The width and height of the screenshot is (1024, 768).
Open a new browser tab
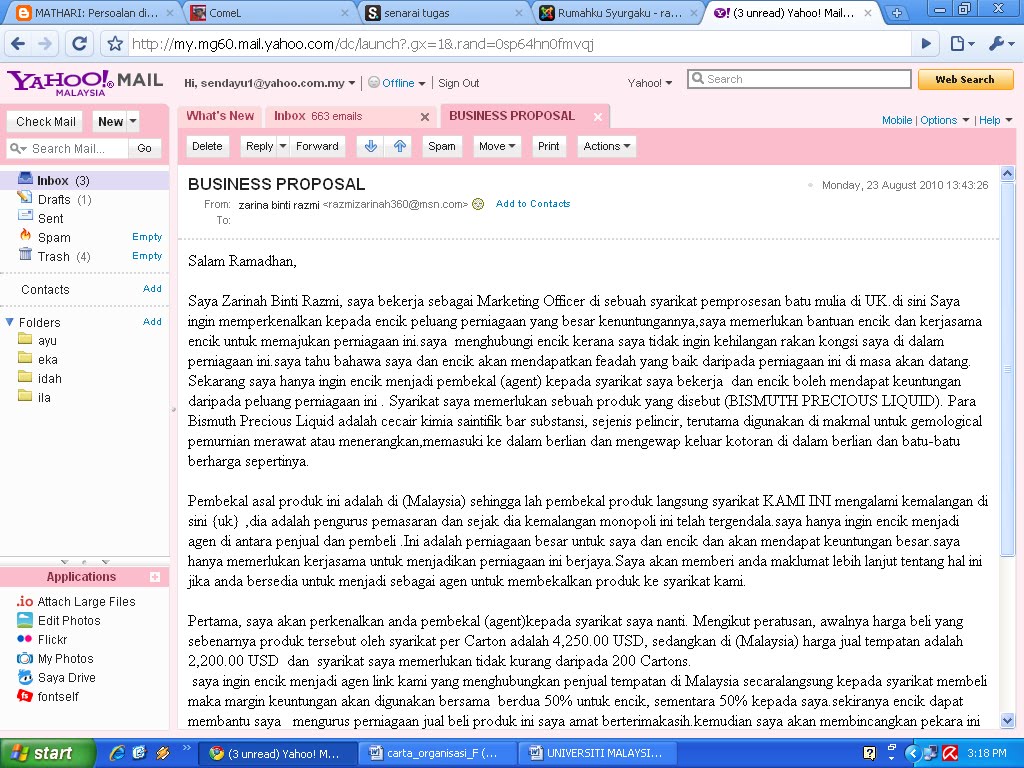coord(897,12)
